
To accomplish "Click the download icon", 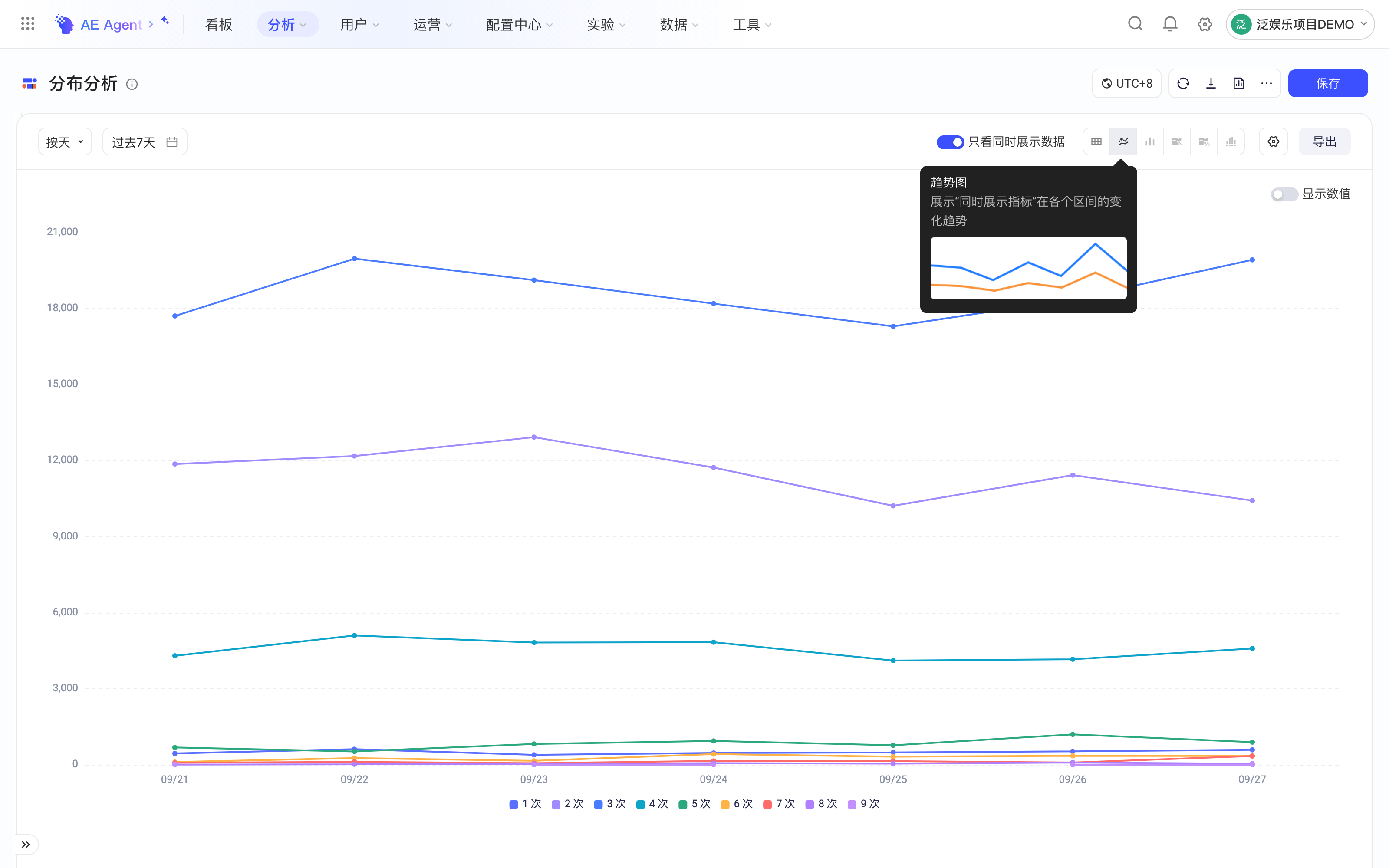I will click(1211, 84).
